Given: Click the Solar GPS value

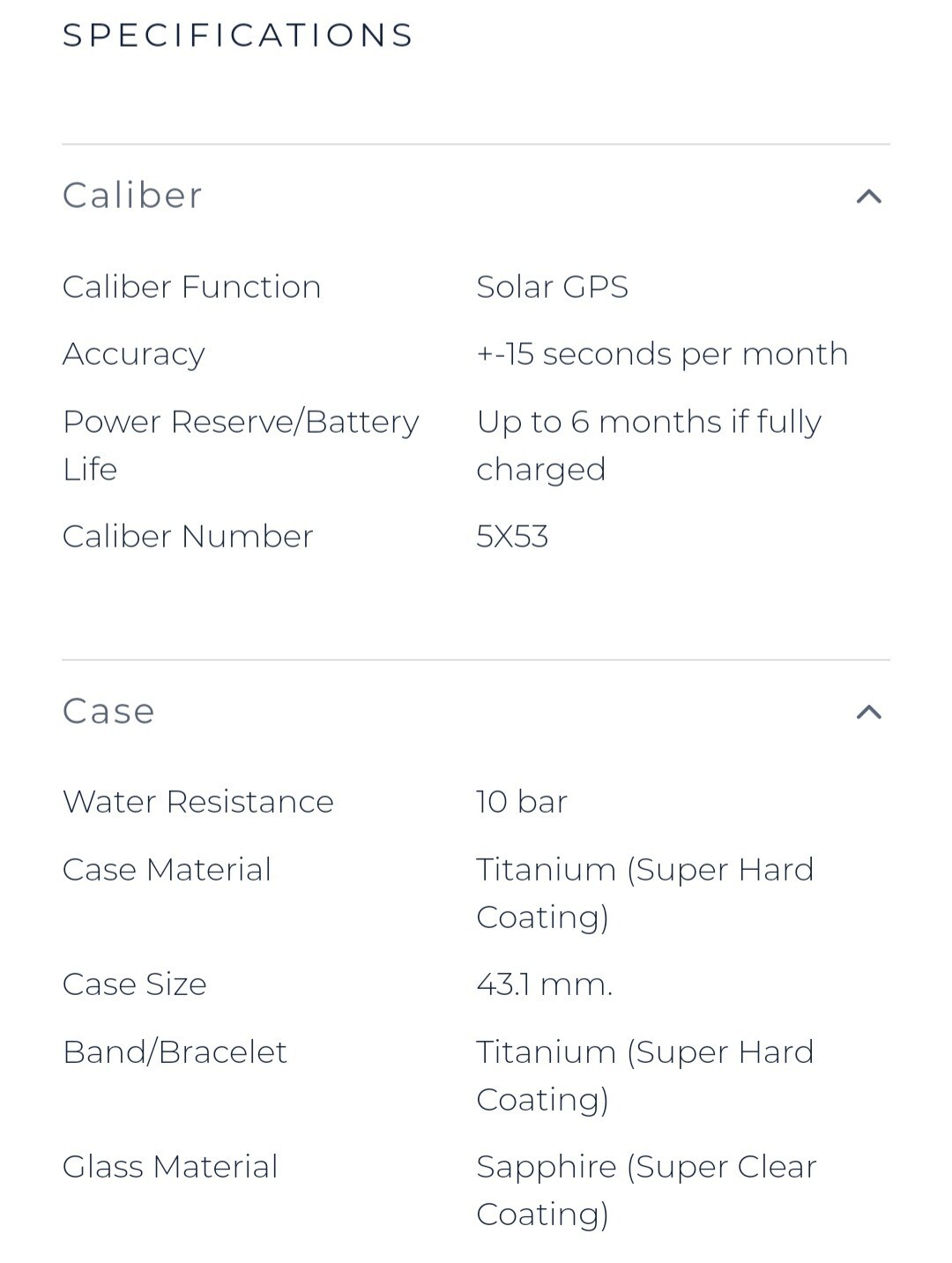Looking at the screenshot, I should click(x=553, y=286).
